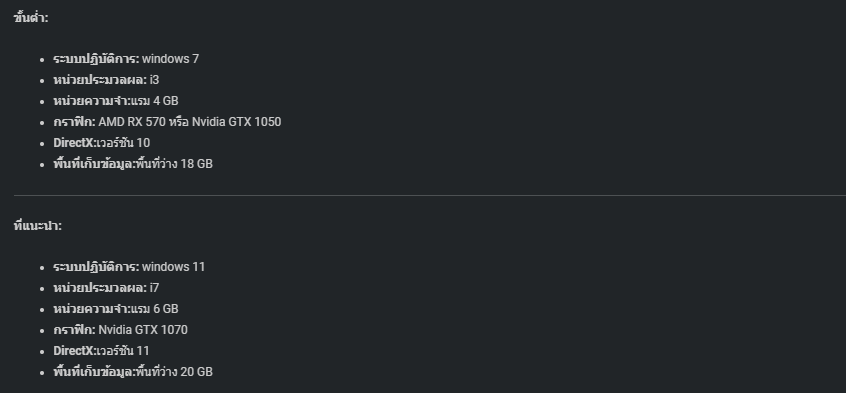
Task: Click the ที่แนะนำ recommended heading
Action: tap(38, 226)
